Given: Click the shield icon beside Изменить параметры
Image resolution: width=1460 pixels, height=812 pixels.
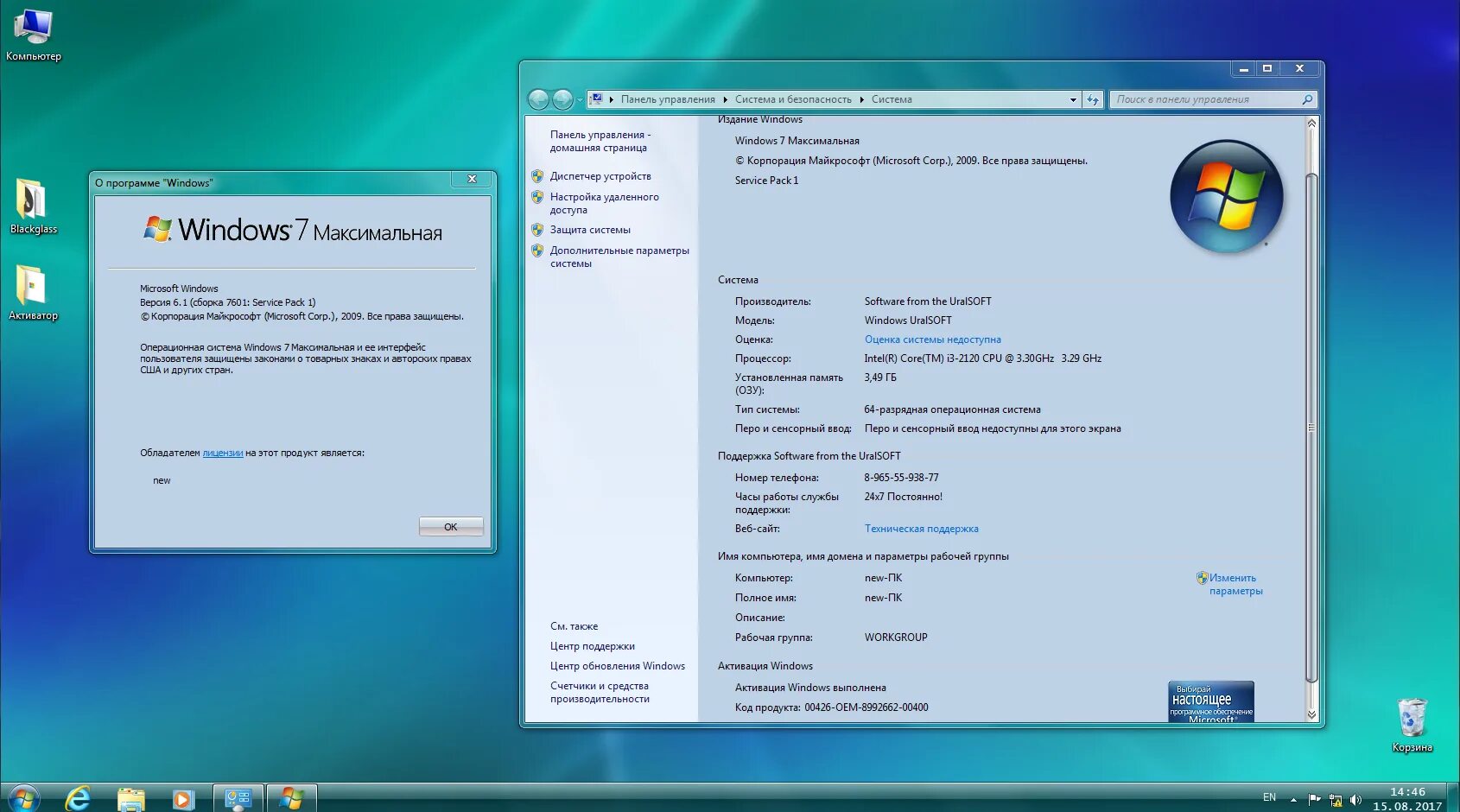Looking at the screenshot, I should (x=1202, y=578).
